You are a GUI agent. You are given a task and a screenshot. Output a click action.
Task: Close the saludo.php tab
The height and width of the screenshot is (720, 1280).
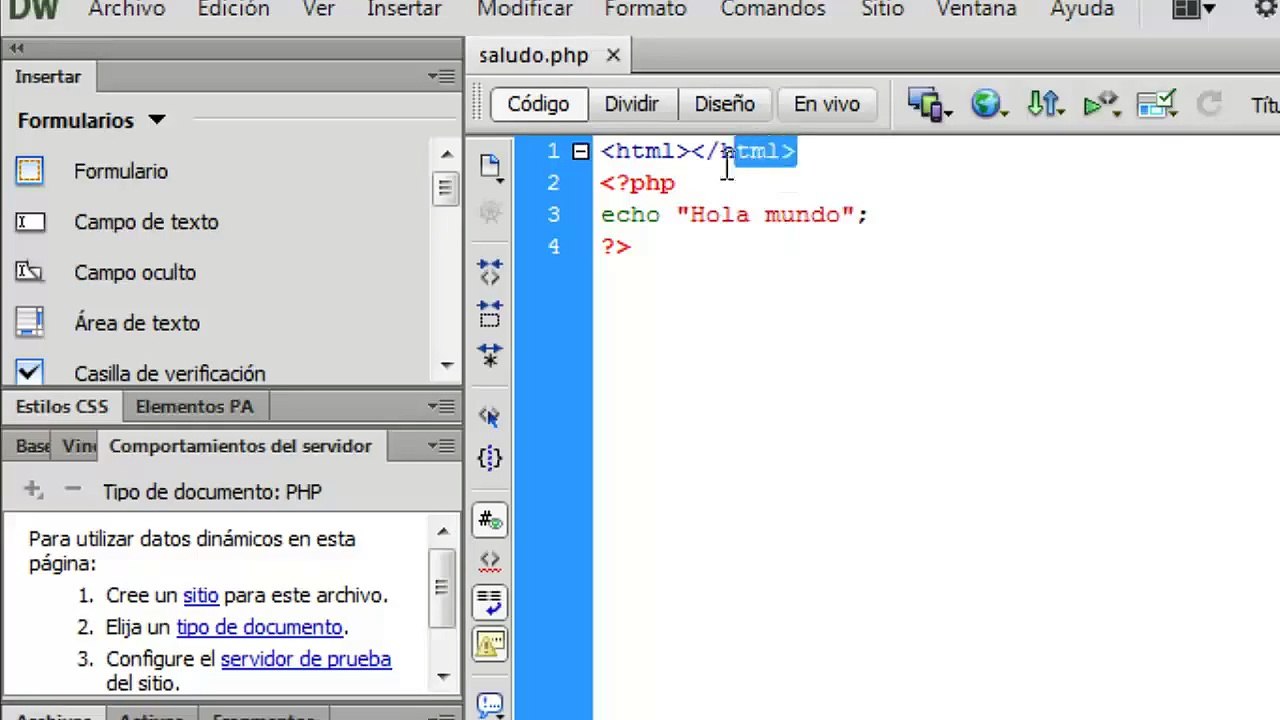click(613, 55)
